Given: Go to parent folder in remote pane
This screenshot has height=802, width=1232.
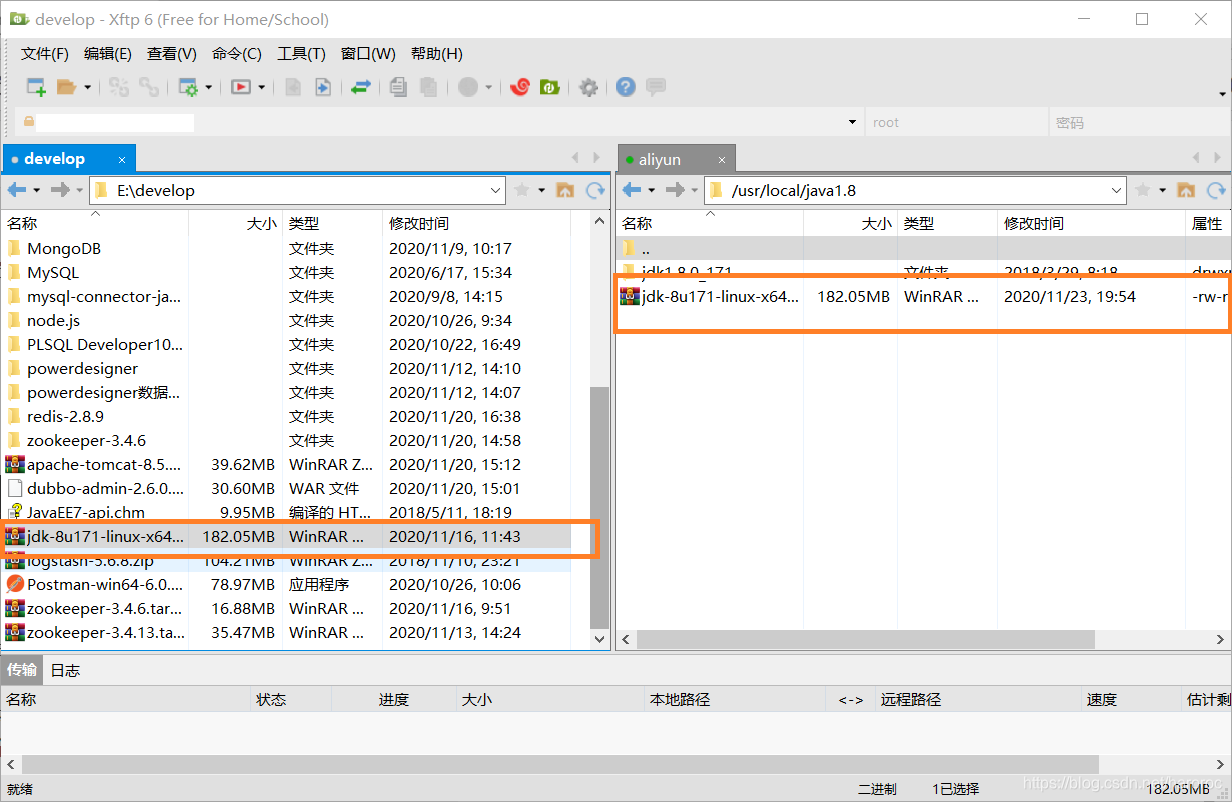Looking at the screenshot, I should coord(1186,190).
